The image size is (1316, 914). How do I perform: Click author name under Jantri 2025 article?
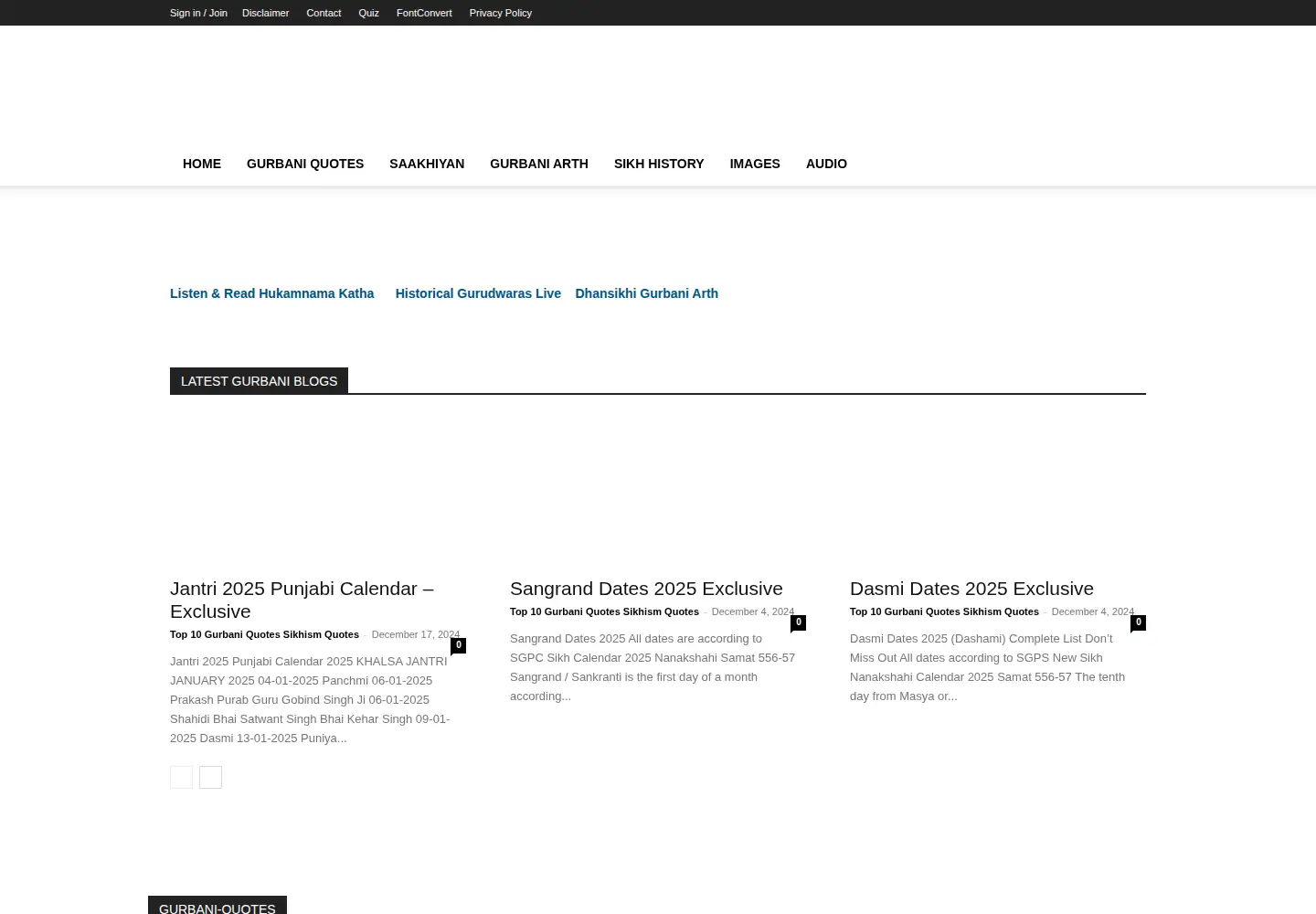(264, 634)
